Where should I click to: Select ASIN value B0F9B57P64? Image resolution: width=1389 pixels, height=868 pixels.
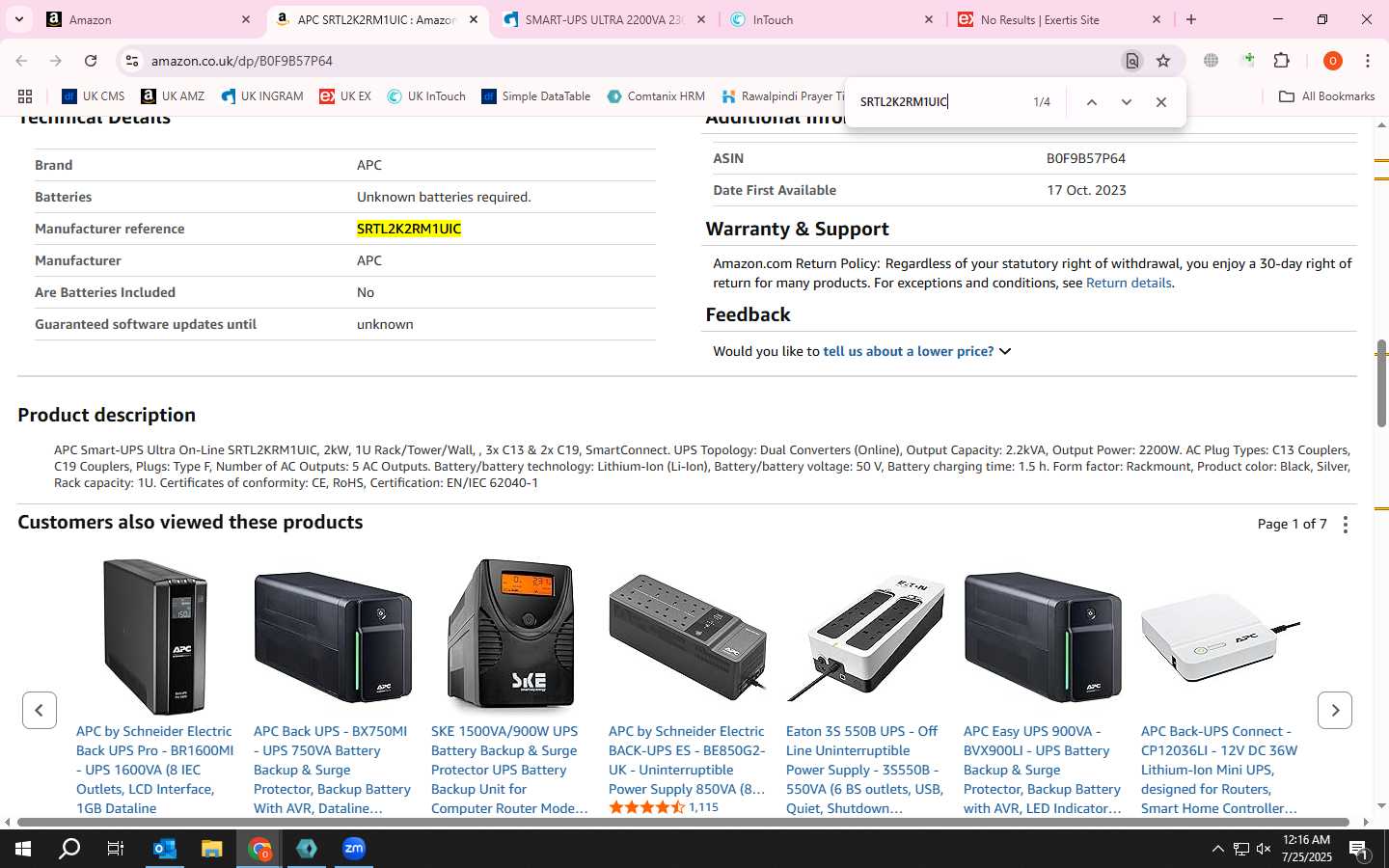point(1086,159)
